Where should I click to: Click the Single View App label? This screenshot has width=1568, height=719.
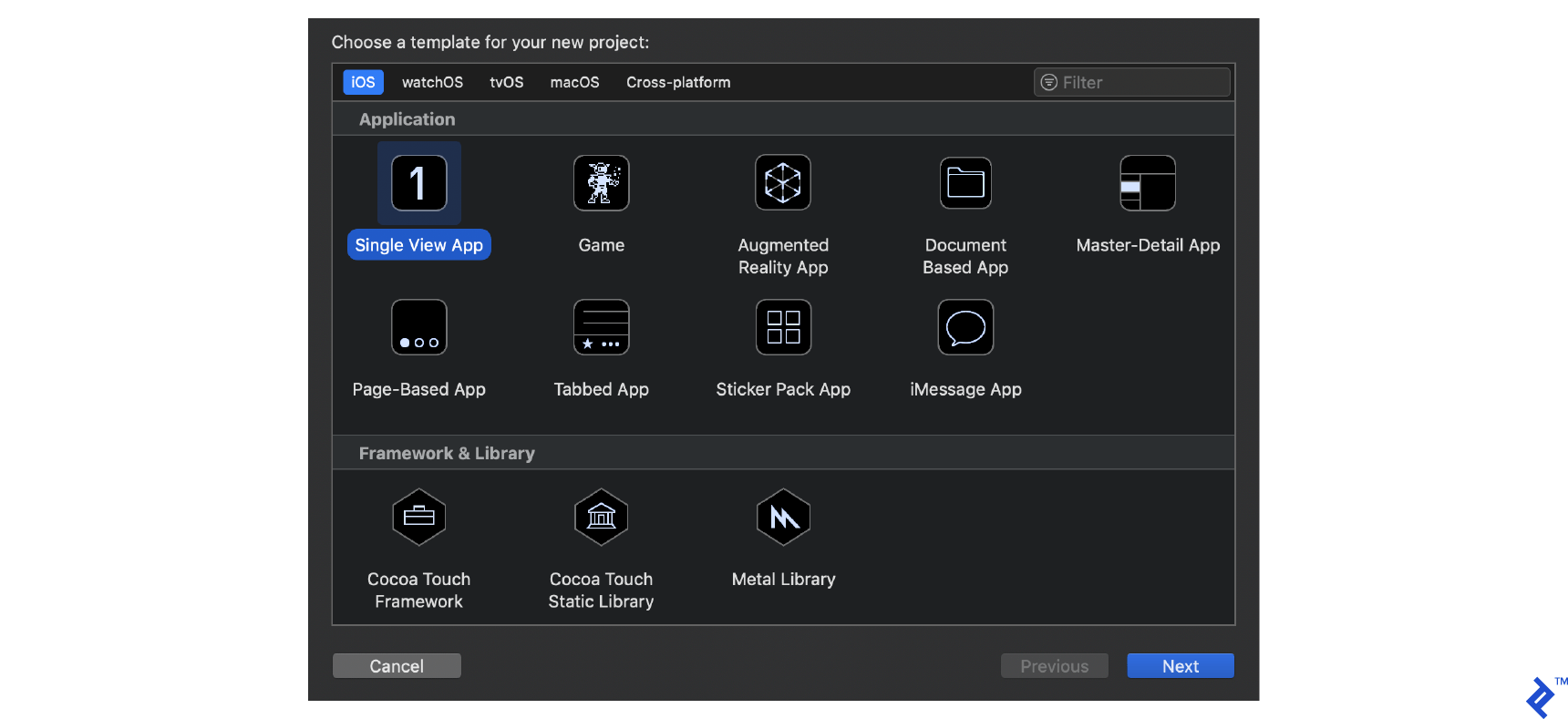tap(419, 245)
